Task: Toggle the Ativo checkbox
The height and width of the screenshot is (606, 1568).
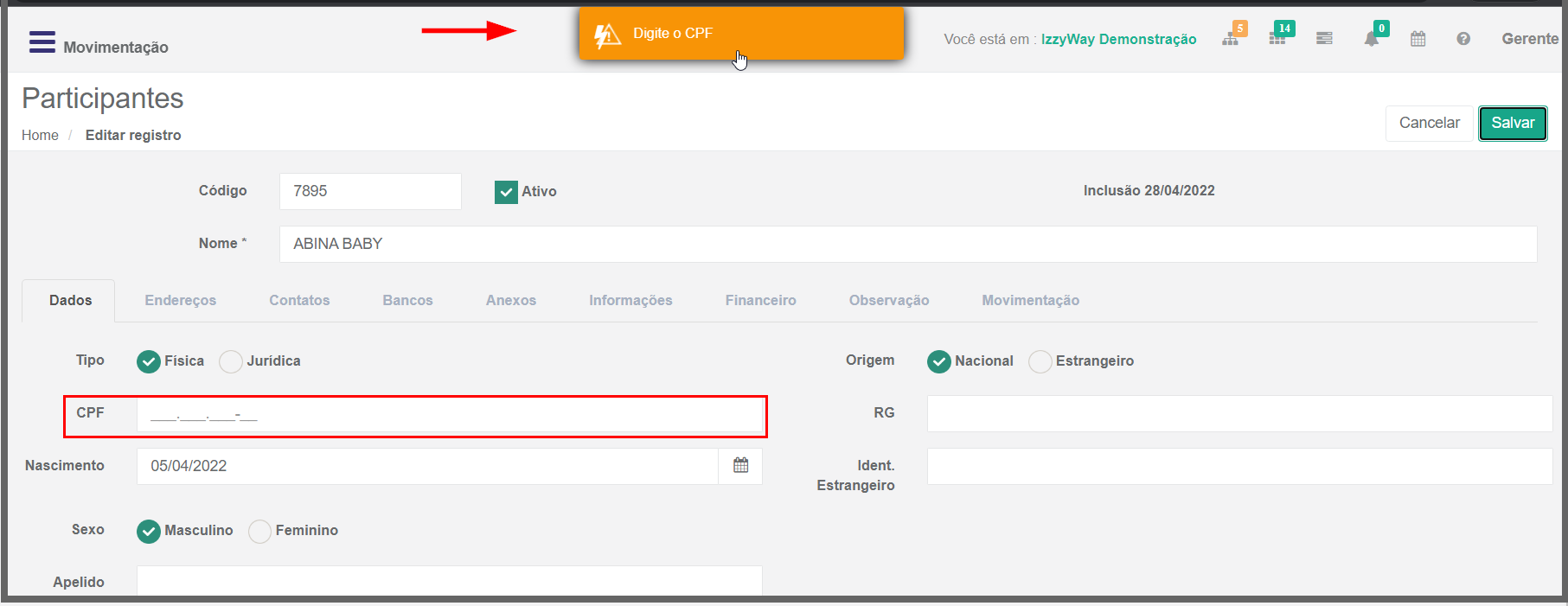Action: point(506,192)
